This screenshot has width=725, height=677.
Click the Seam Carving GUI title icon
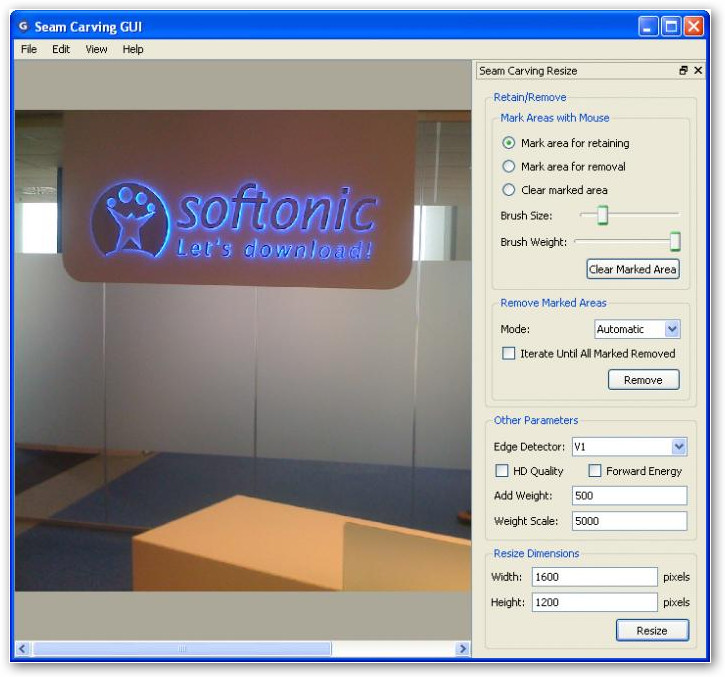(x=24, y=26)
